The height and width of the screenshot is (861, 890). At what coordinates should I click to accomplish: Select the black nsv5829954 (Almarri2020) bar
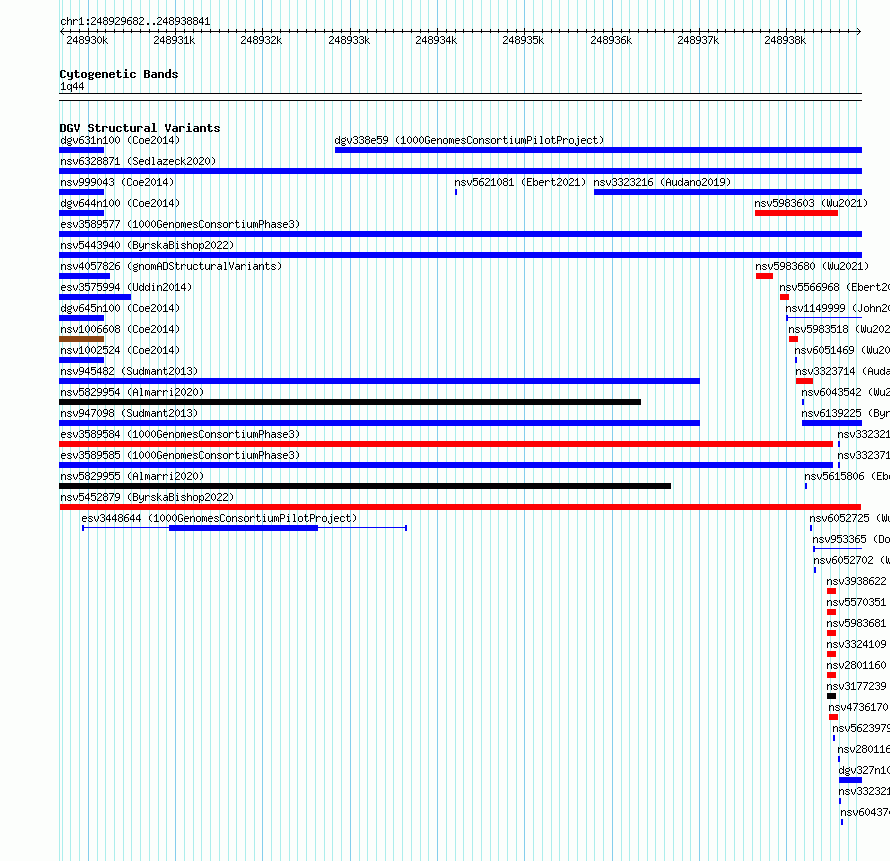(350, 402)
